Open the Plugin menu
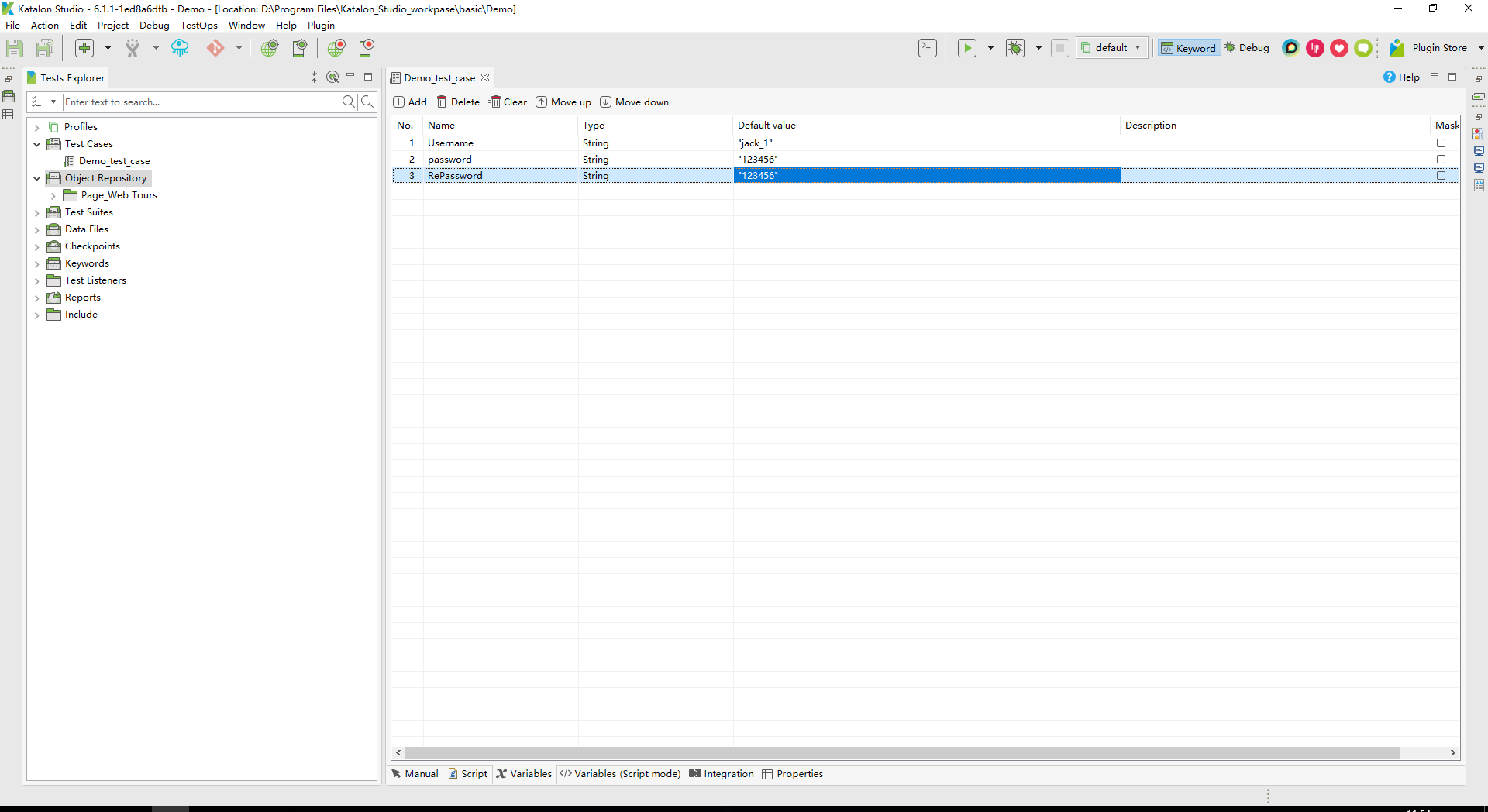This screenshot has width=1488, height=812. click(x=321, y=26)
